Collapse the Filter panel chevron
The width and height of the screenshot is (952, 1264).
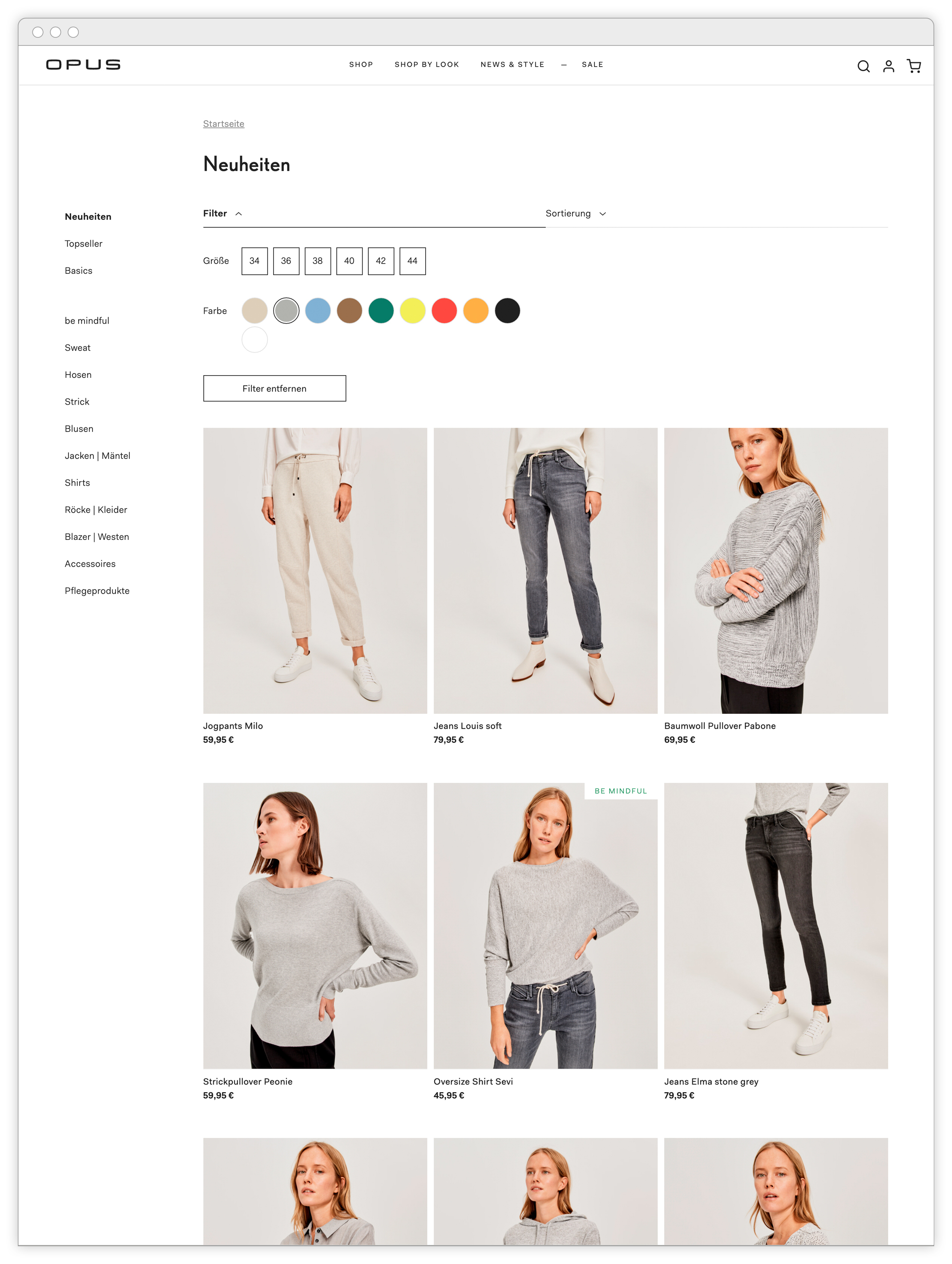[239, 214]
